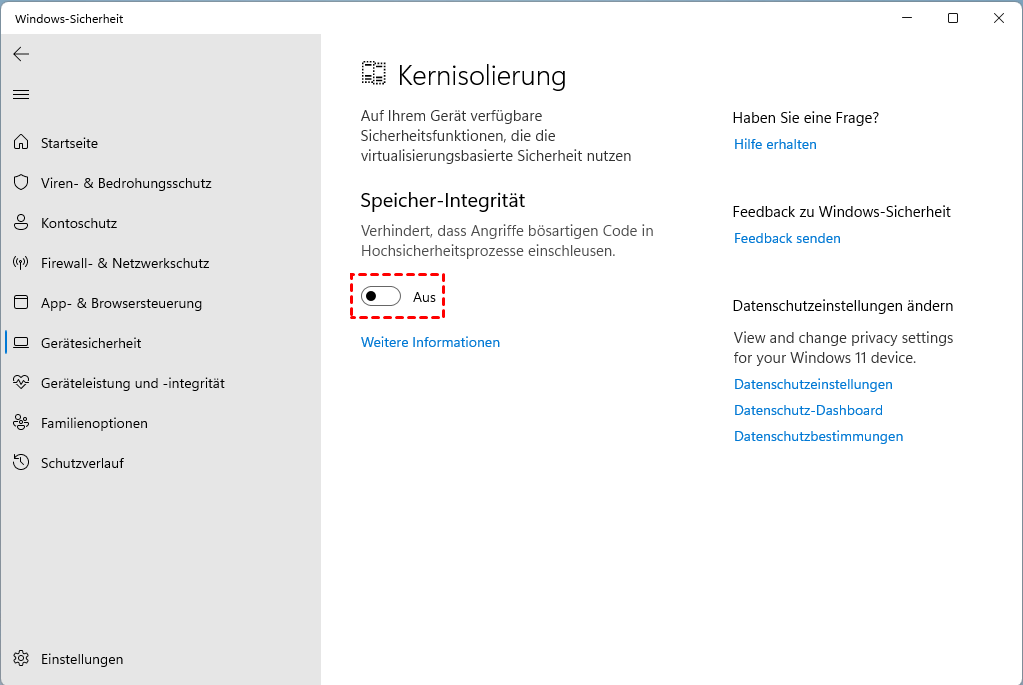This screenshot has height=685, width=1023.
Task: Open the Datenschutzeinstellungen link
Action: pos(813,384)
